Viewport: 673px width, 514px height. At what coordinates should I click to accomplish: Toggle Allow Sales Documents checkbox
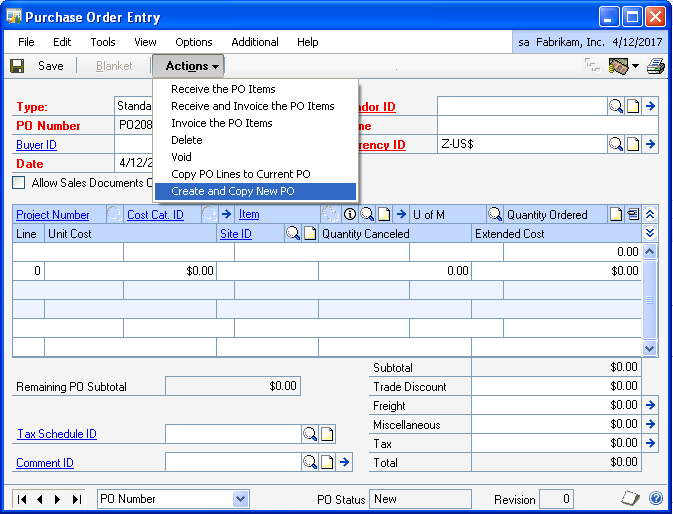[19, 183]
